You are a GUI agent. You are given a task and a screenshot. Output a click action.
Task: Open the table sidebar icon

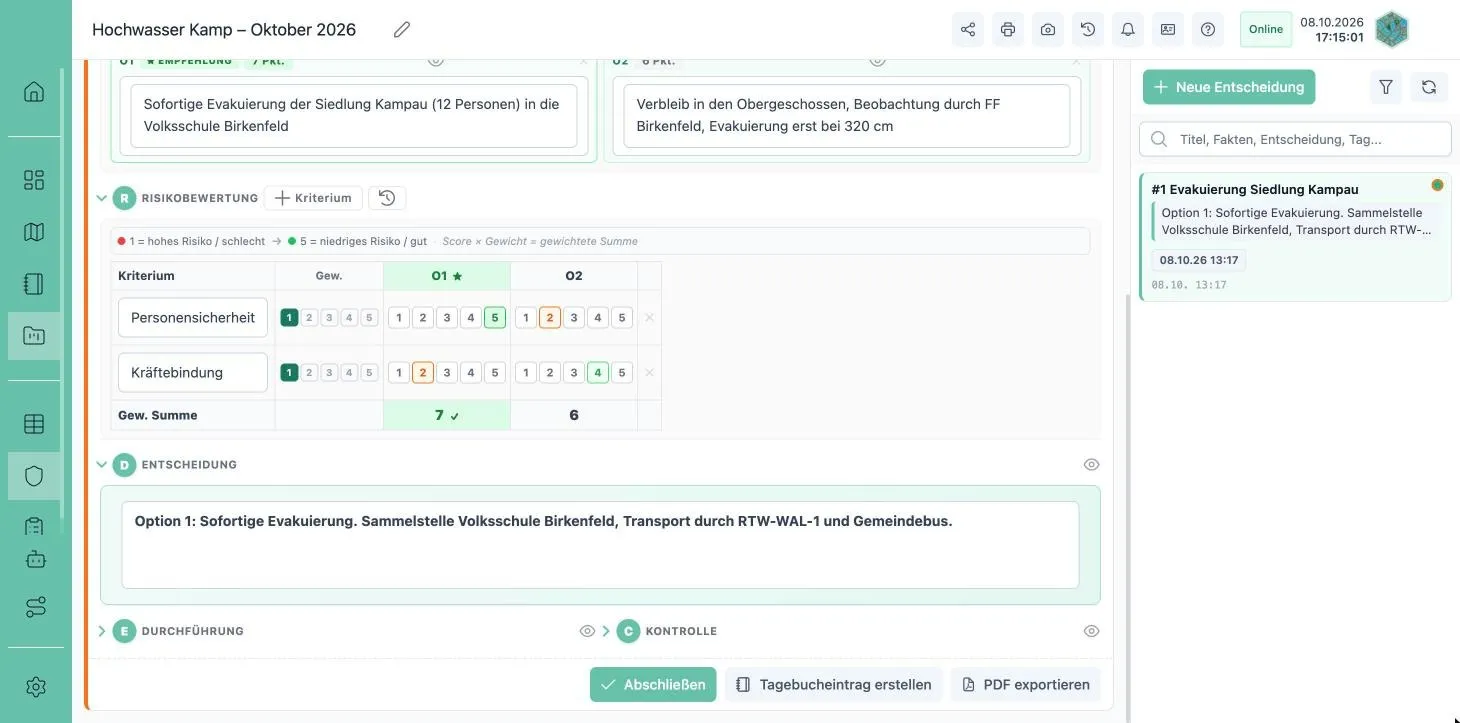click(x=34, y=424)
